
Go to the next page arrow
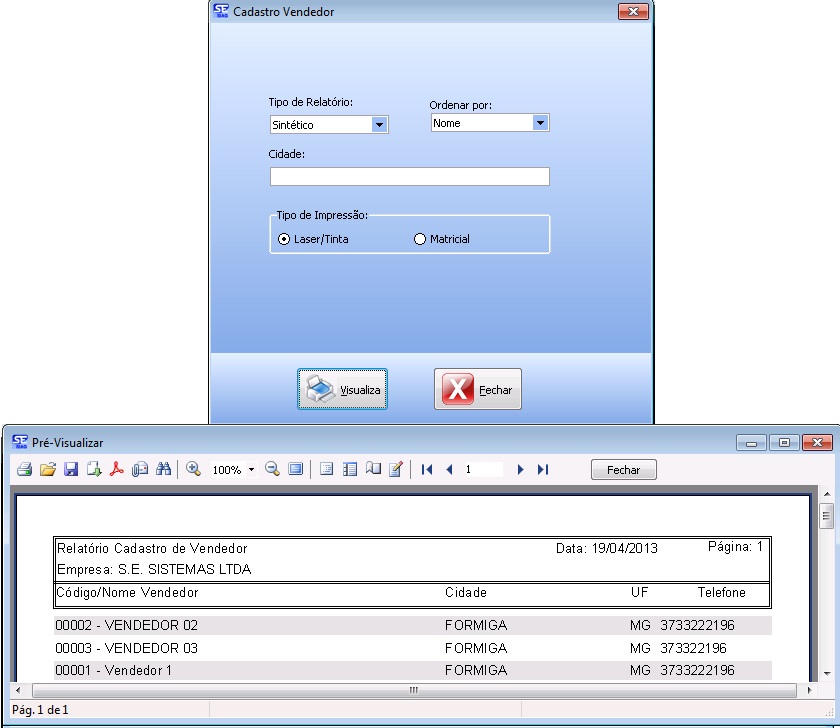pos(520,469)
